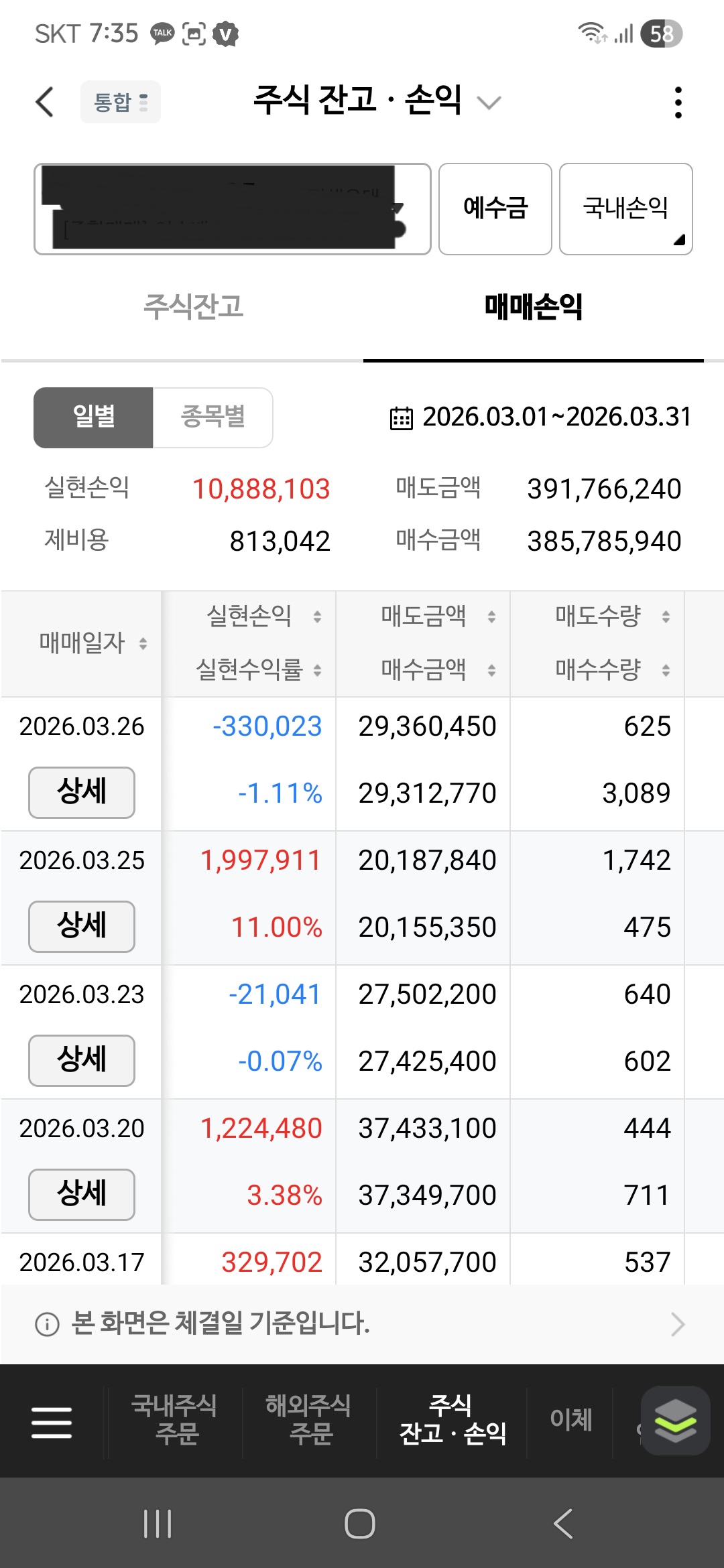Open the three-dot more options menu

pyautogui.click(x=678, y=103)
